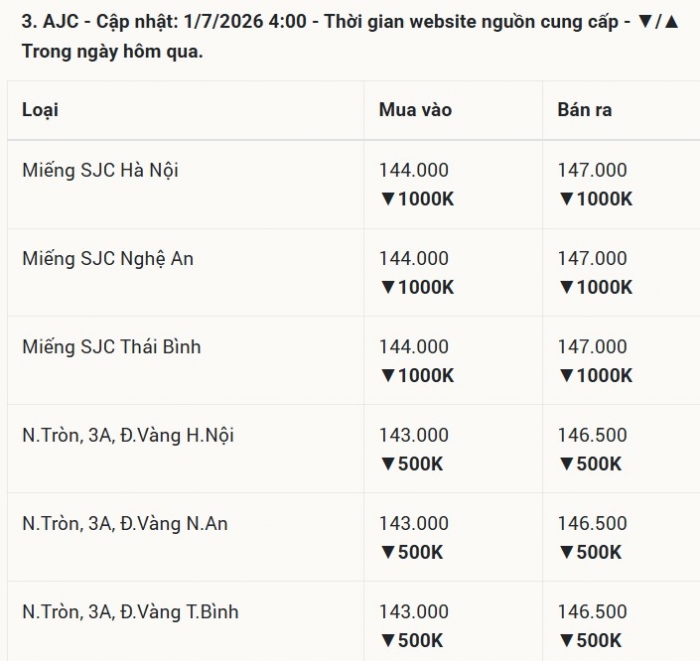Click down-arrow 500K under N.An sell price

click(590, 552)
